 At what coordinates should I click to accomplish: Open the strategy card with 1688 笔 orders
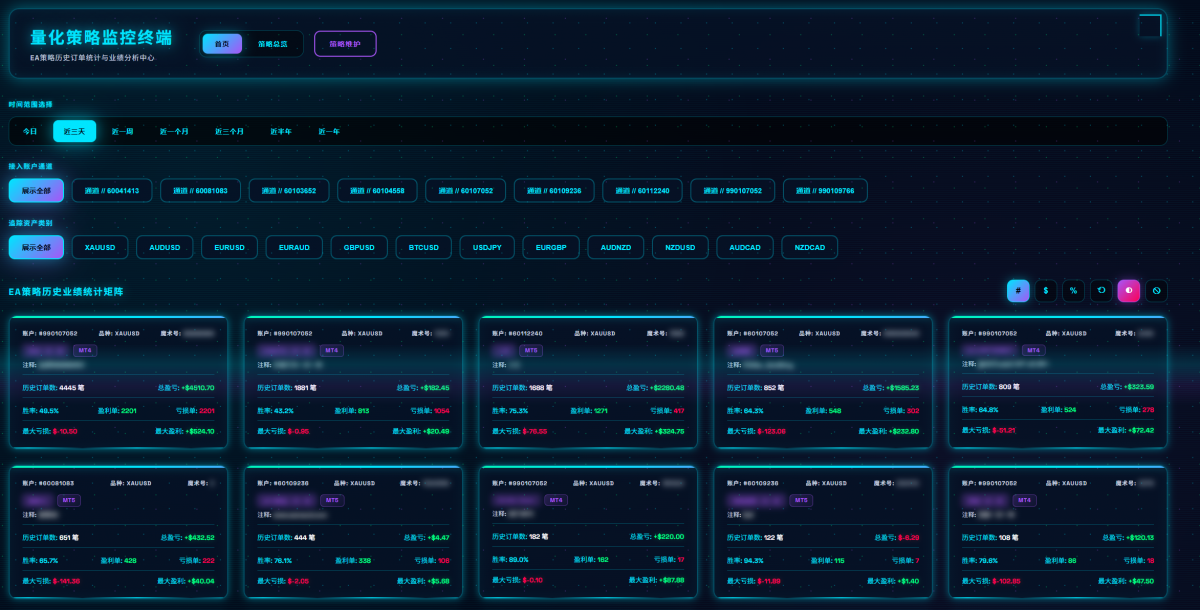588,382
